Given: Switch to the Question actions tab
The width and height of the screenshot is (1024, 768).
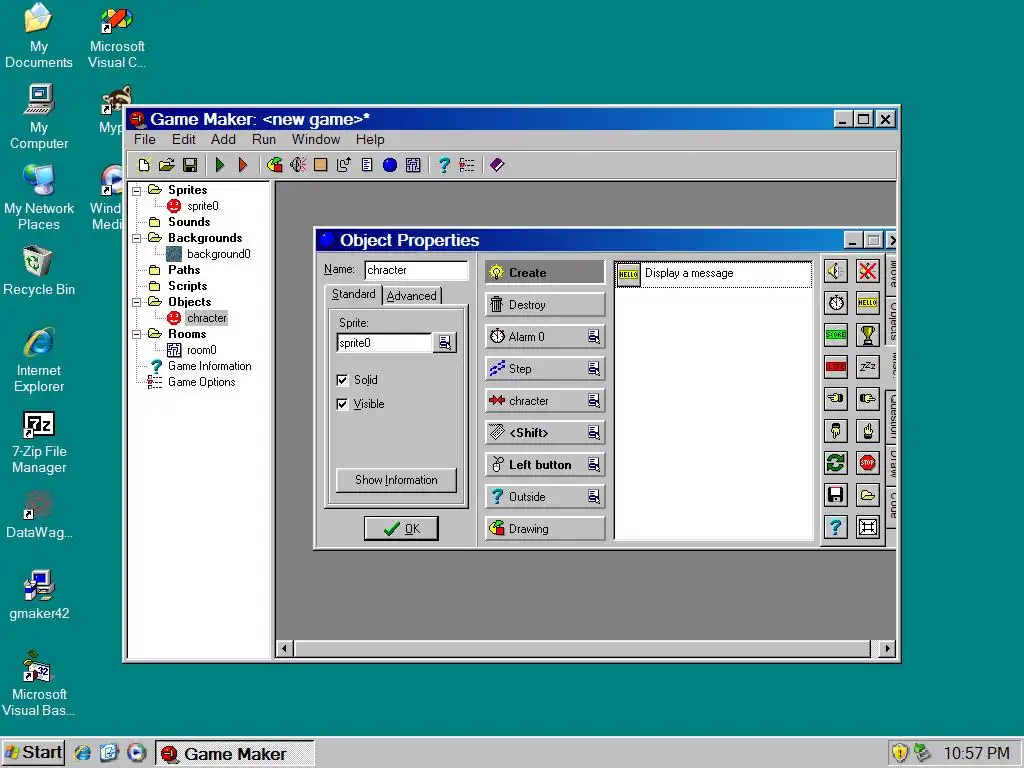Looking at the screenshot, I should 893,416.
